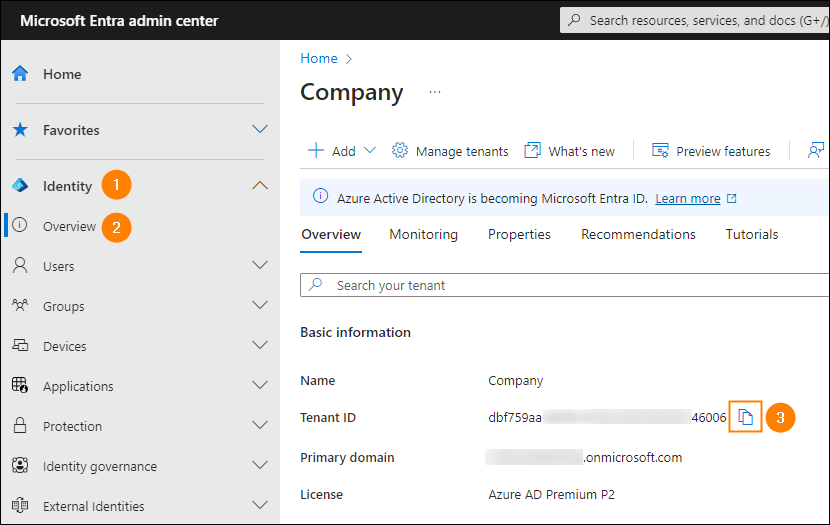Switch to the Tutorials tab
This screenshot has height=525, width=830.
tap(752, 234)
